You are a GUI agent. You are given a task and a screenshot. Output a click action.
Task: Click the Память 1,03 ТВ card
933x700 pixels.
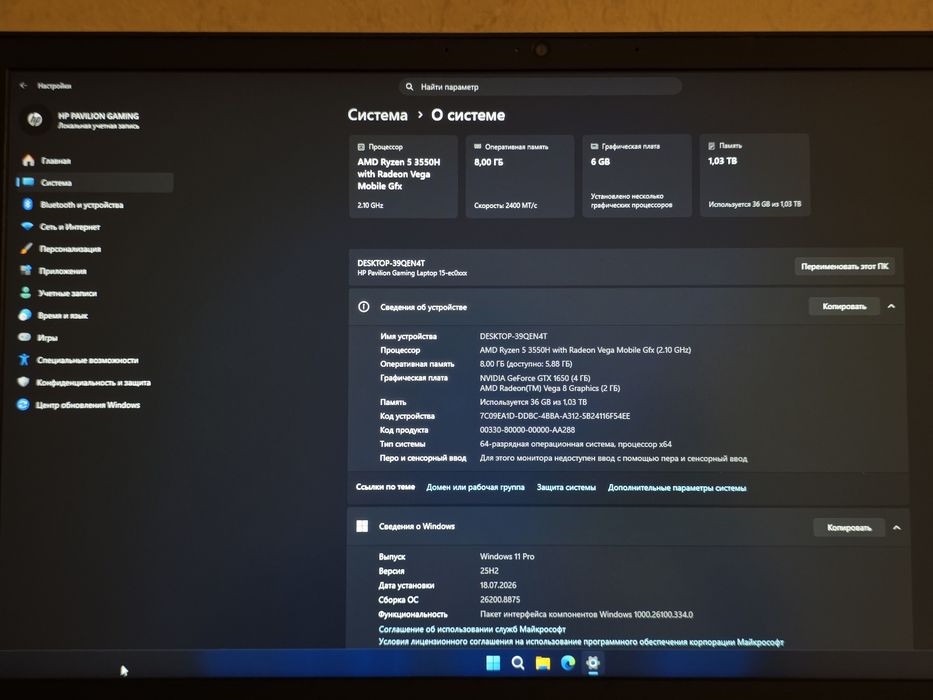point(754,175)
